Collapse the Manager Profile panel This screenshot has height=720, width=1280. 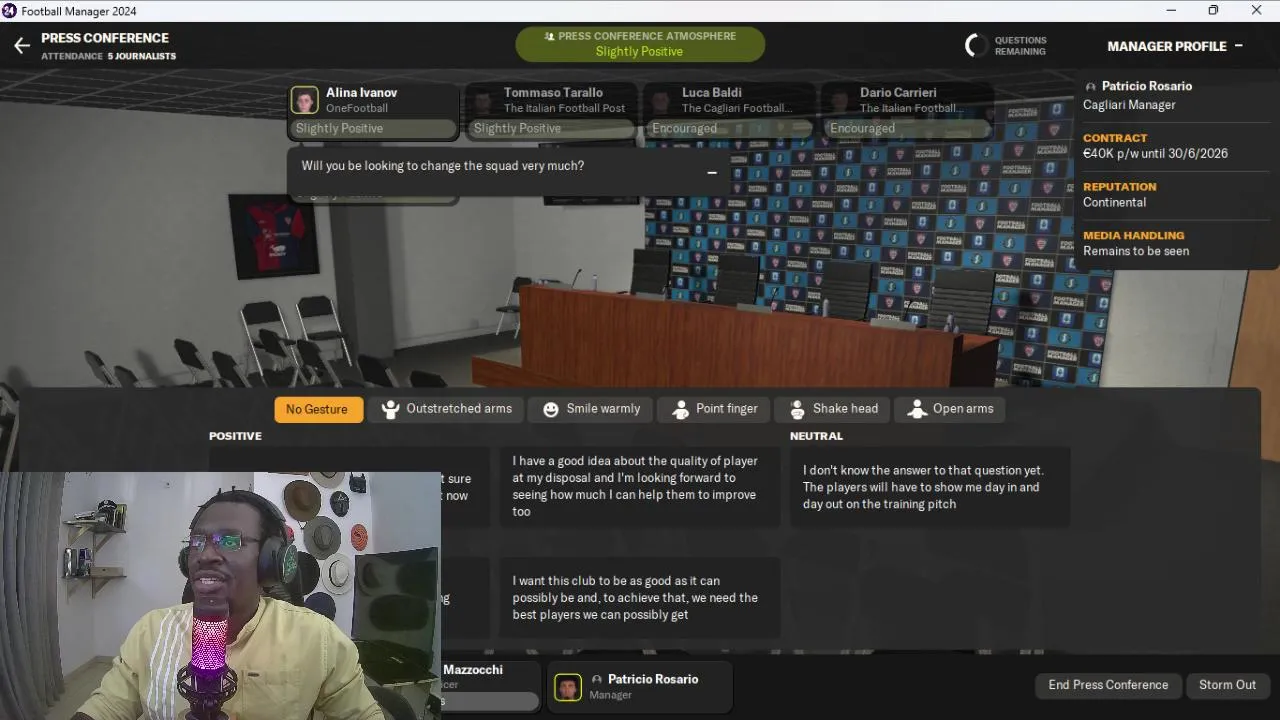coord(1238,46)
